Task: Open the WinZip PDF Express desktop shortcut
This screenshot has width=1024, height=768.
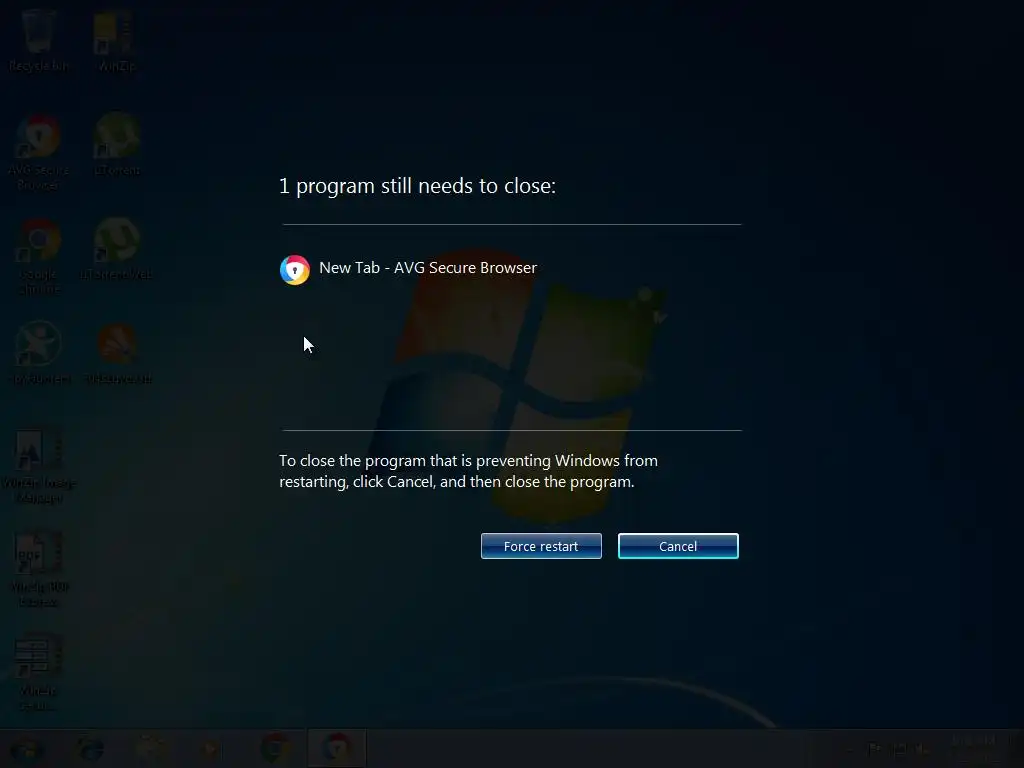Action: click(39, 569)
